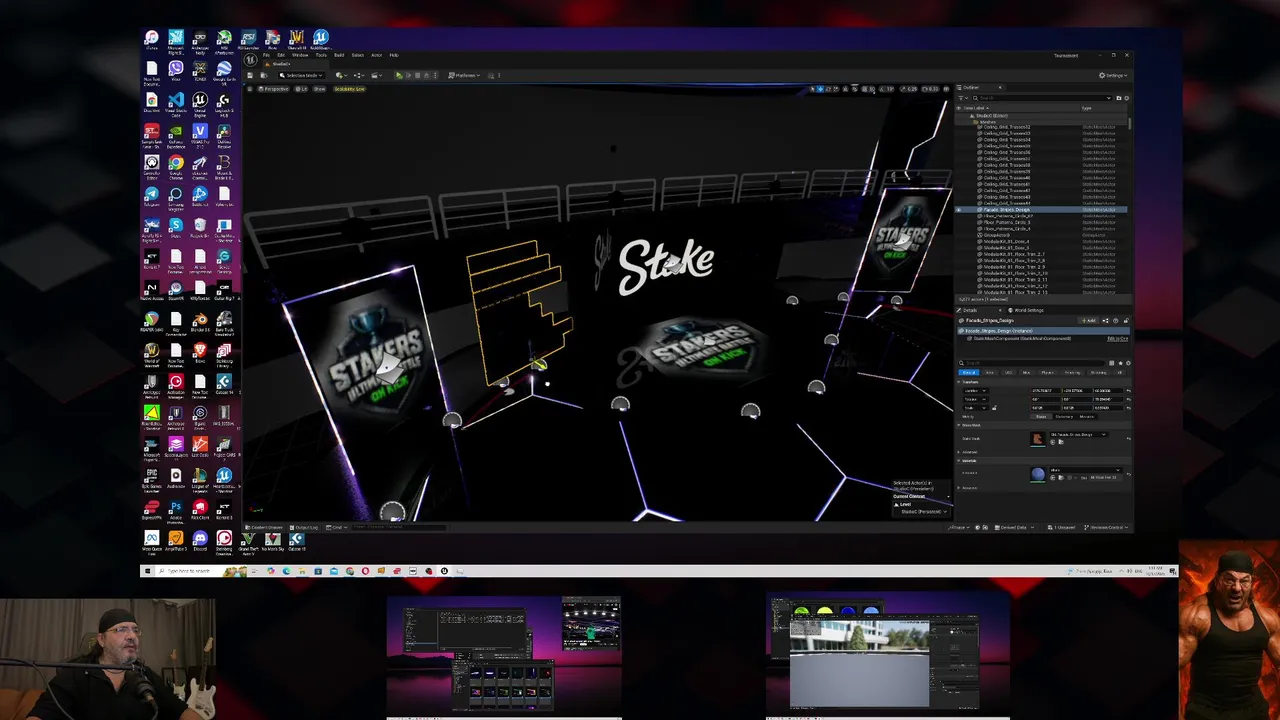Open the Window menu
The height and width of the screenshot is (720, 1280).
(299, 55)
